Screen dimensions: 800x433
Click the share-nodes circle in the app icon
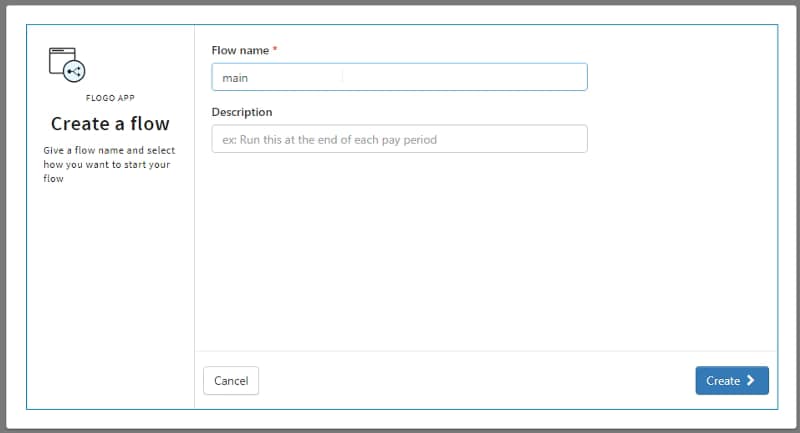pyautogui.click(x=74, y=71)
